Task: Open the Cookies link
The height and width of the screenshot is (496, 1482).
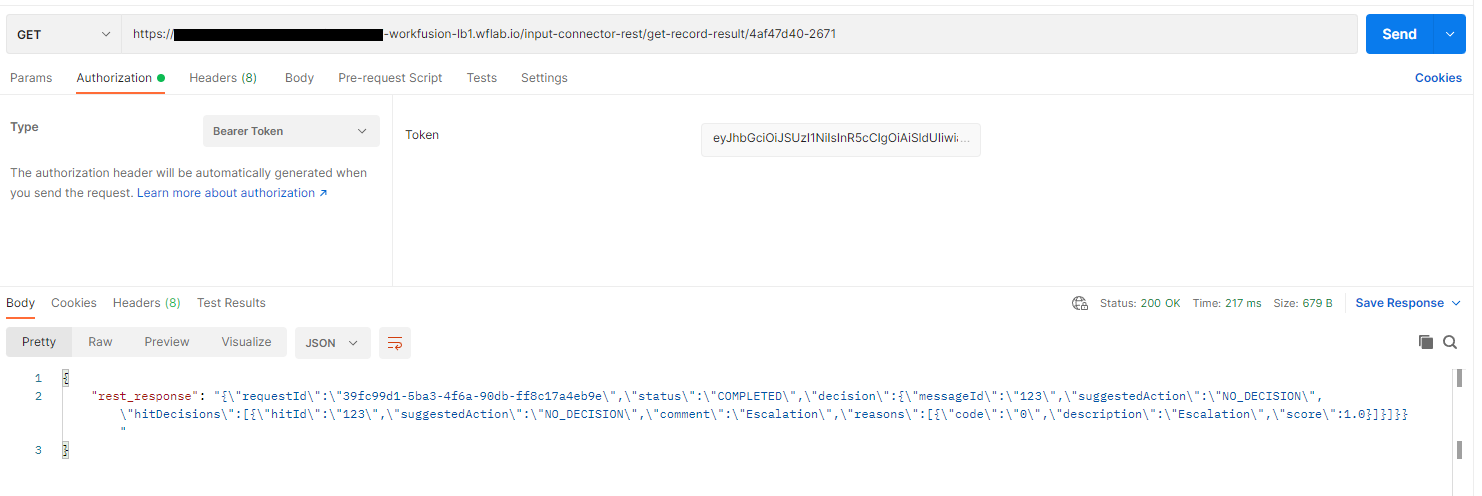Action: [x=1438, y=78]
